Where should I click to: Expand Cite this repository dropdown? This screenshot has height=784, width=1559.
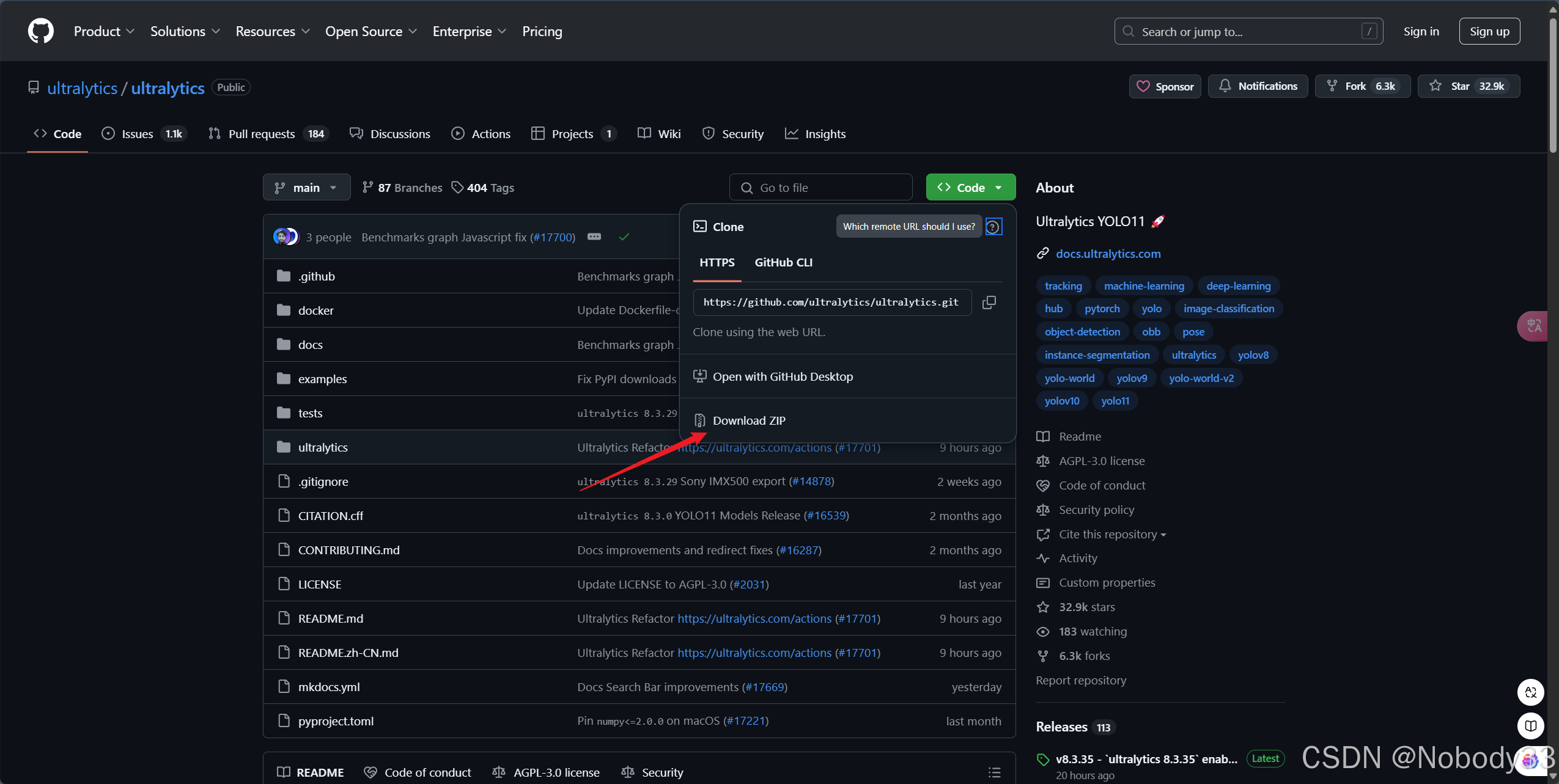(x=1112, y=535)
